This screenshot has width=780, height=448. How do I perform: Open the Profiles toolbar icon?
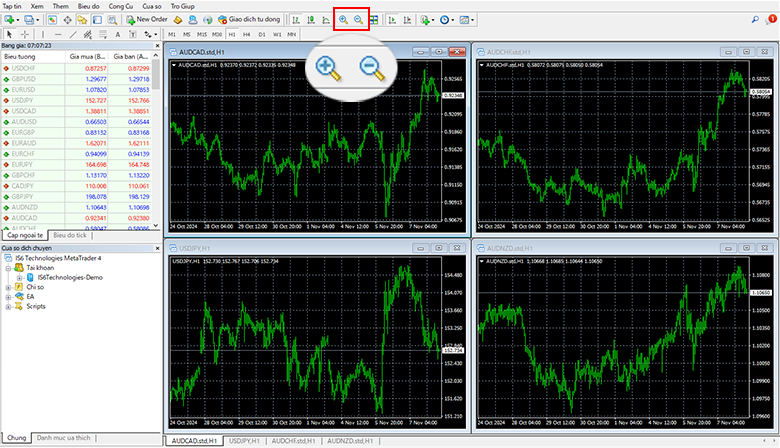pos(29,20)
